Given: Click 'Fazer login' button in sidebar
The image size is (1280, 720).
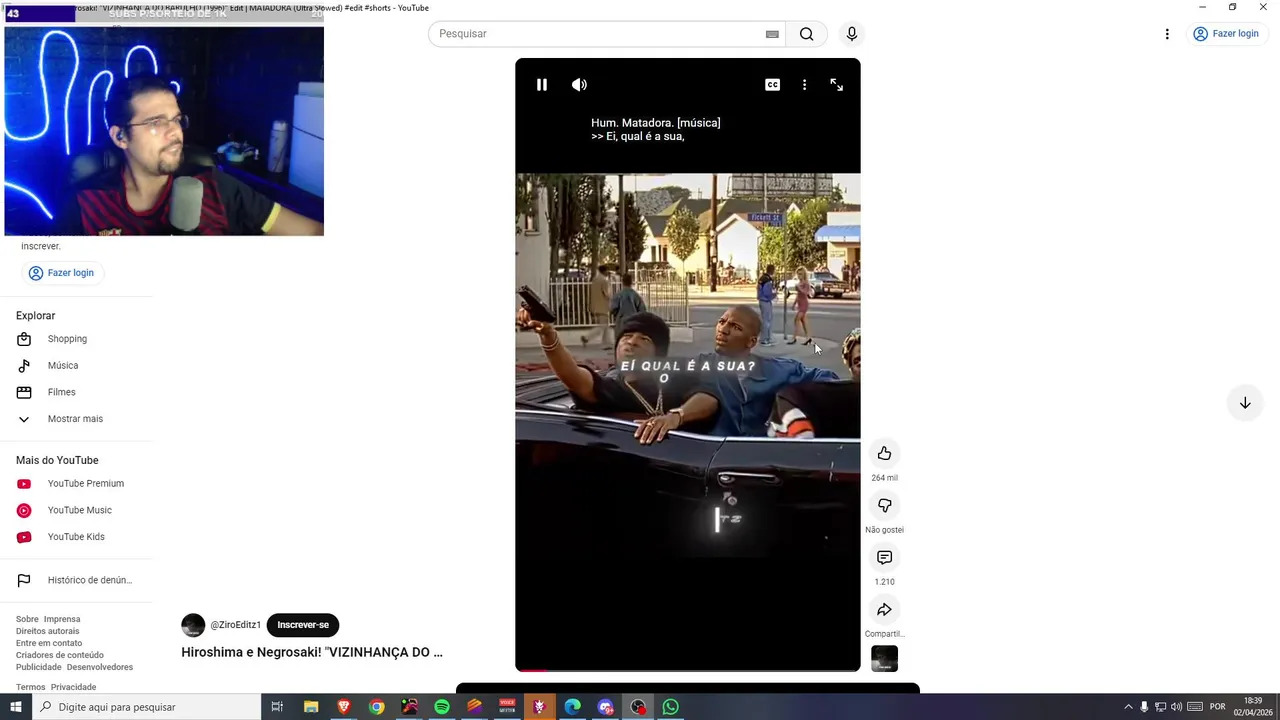Looking at the screenshot, I should 61,273.
